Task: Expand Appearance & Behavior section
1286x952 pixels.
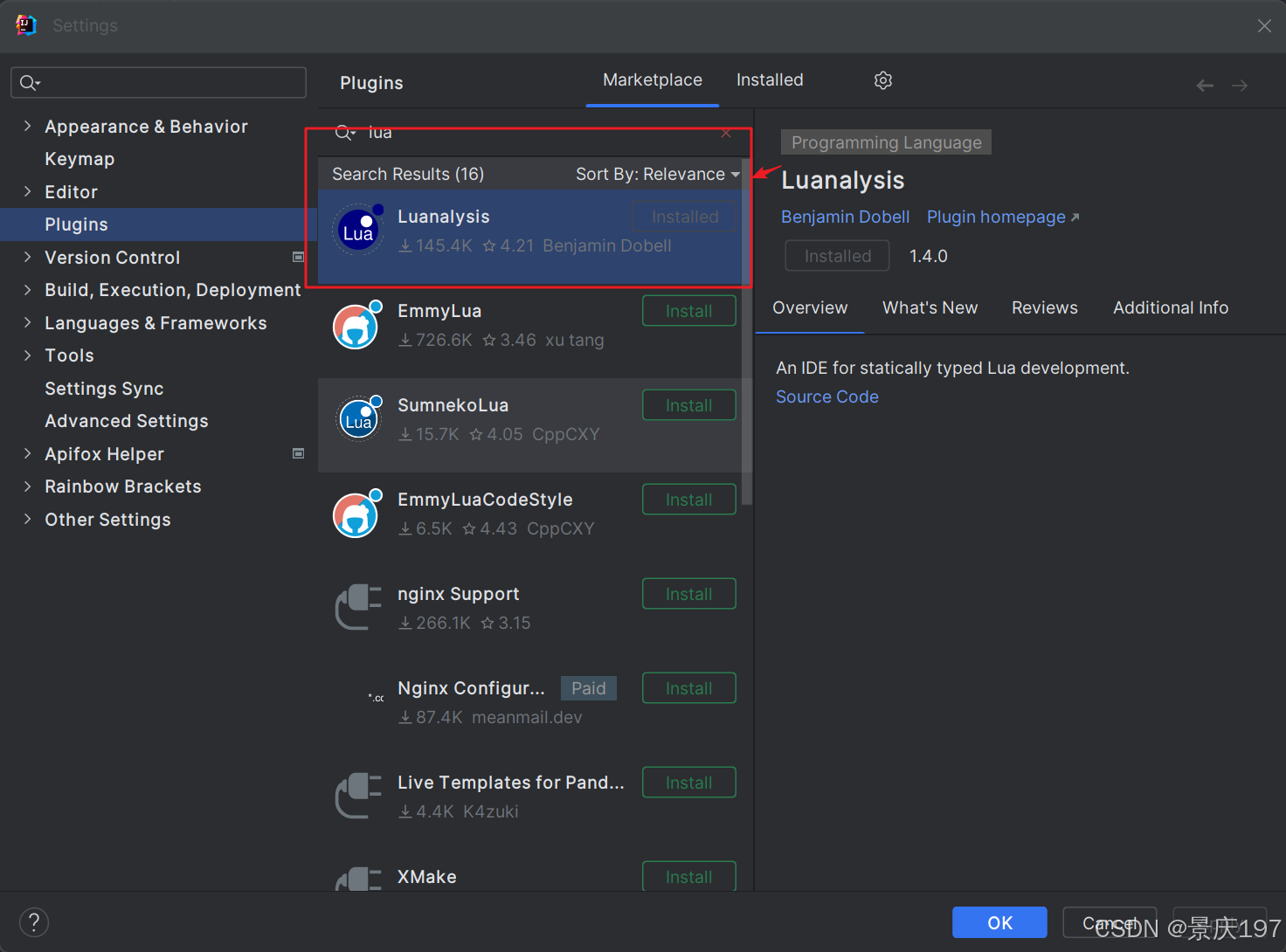Action: pyautogui.click(x=27, y=127)
